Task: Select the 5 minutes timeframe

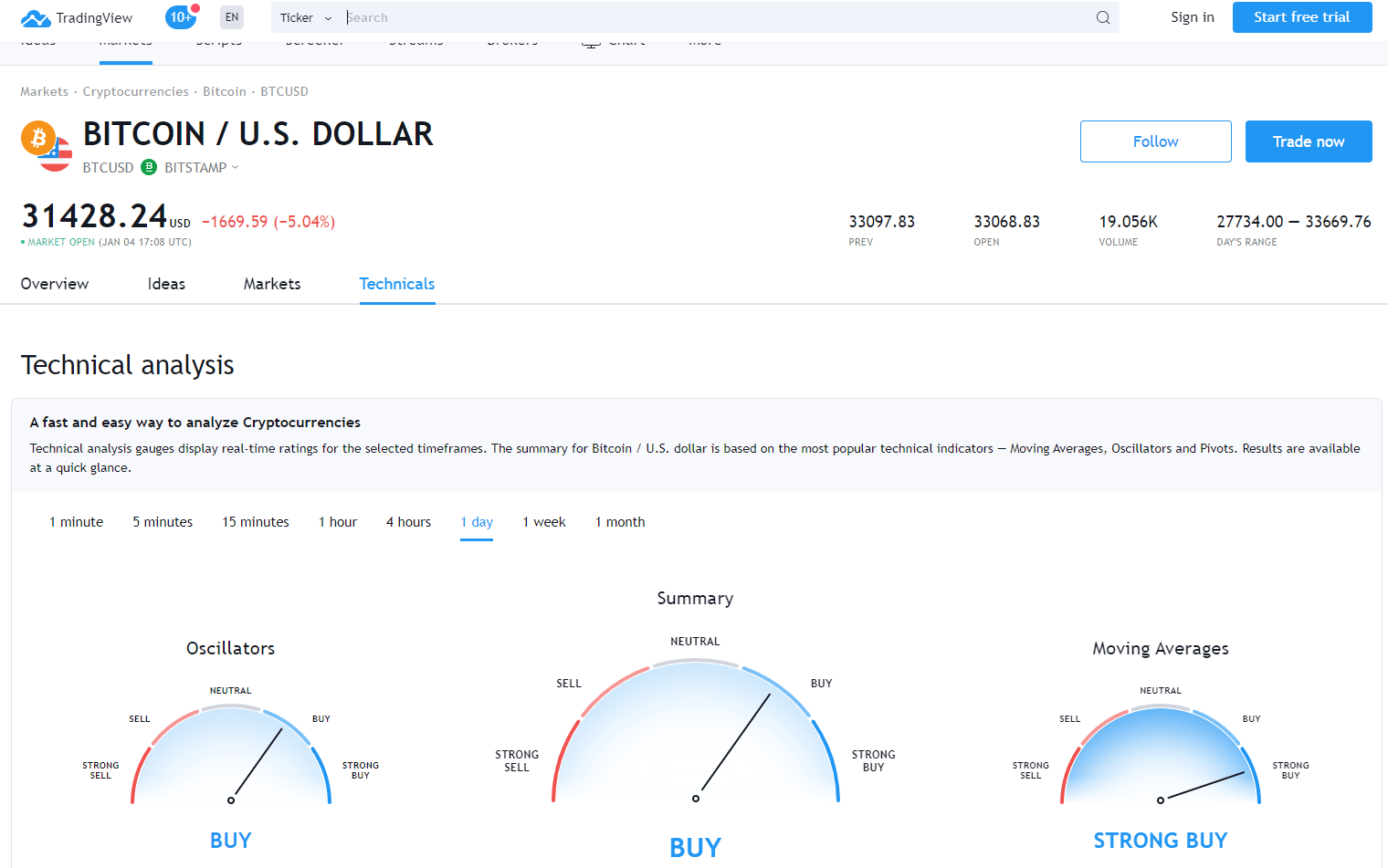Action: coord(163,522)
